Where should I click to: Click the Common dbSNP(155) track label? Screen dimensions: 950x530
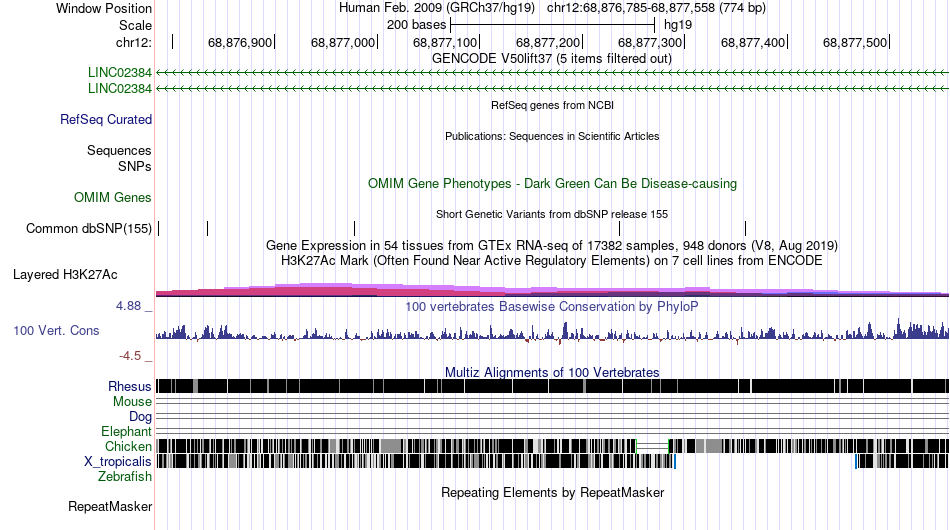click(x=89, y=228)
